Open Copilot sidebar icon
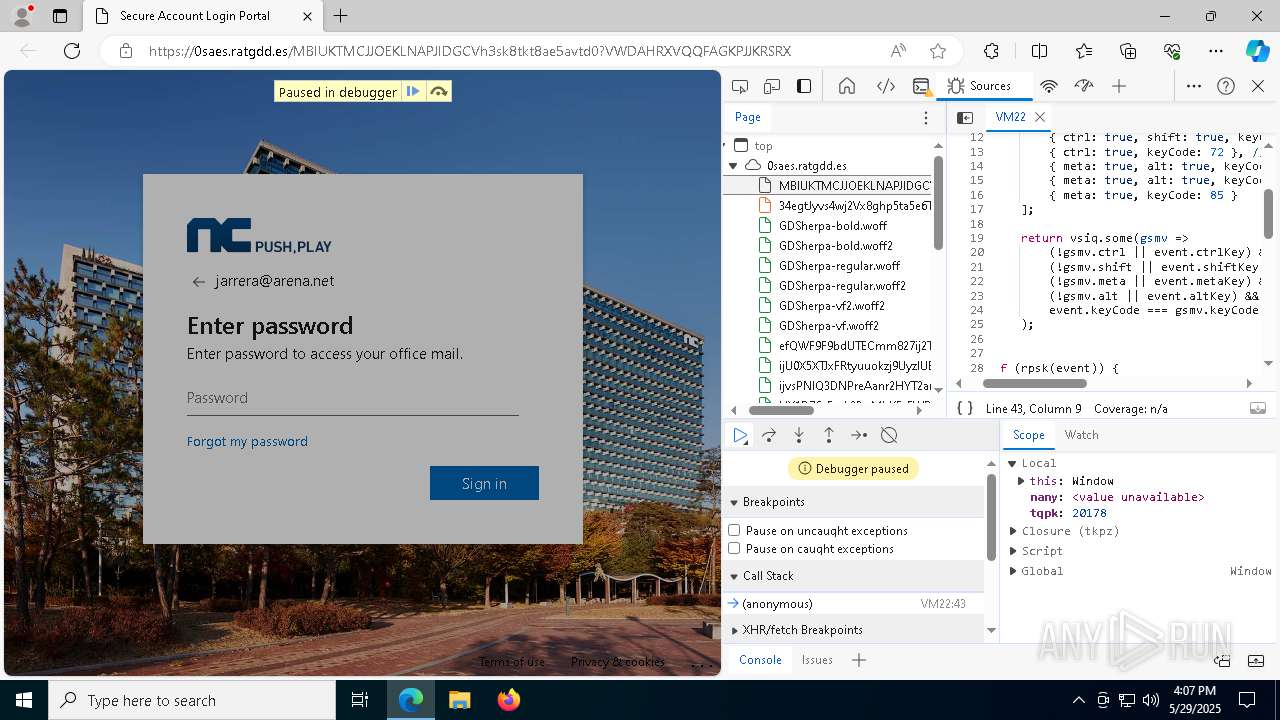Screen dimensions: 1280x720 pyautogui.click(x=1256, y=51)
